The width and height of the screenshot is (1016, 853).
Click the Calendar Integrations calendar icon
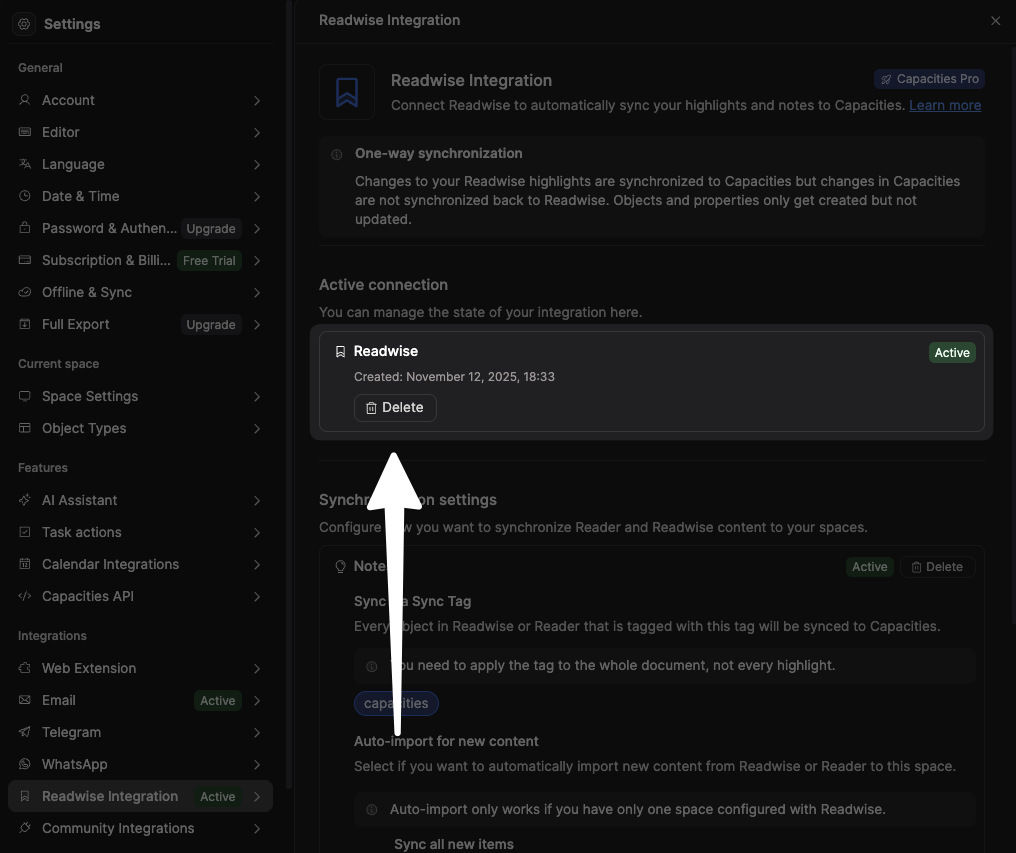pyautogui.click(x=25, y=564)
